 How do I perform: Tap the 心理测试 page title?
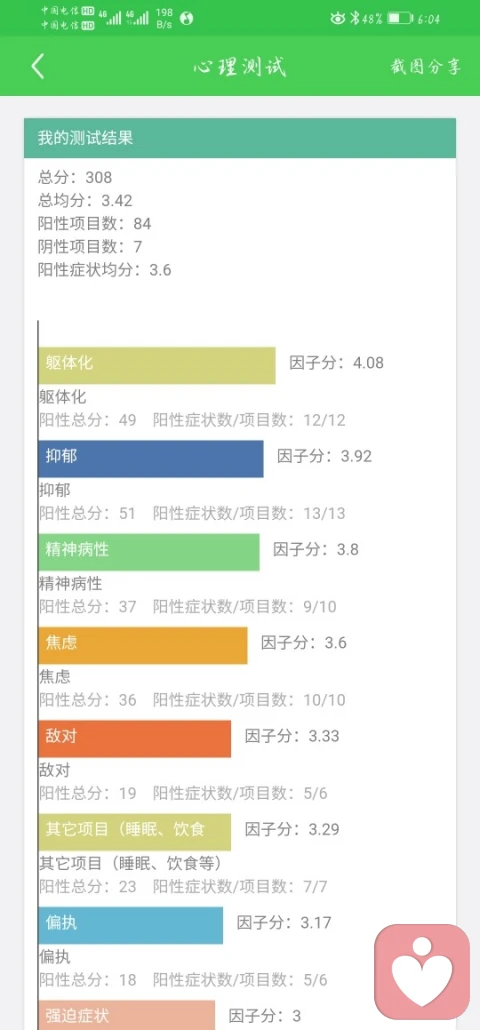[x=240, y=67]
